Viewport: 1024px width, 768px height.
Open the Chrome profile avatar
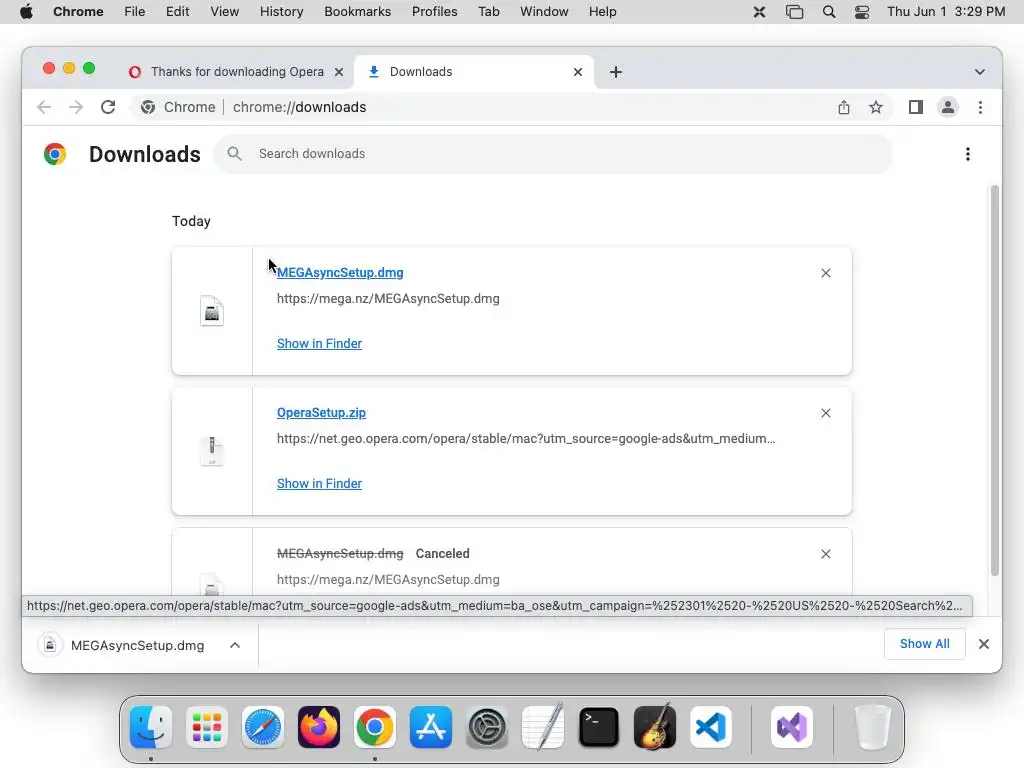click(948, 107)
